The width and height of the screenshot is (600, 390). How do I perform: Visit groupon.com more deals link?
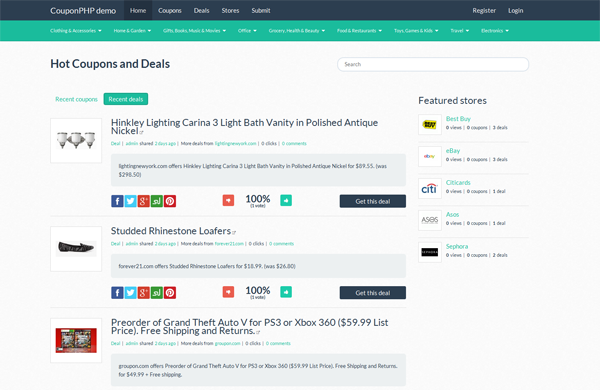[x=227, y=343]
